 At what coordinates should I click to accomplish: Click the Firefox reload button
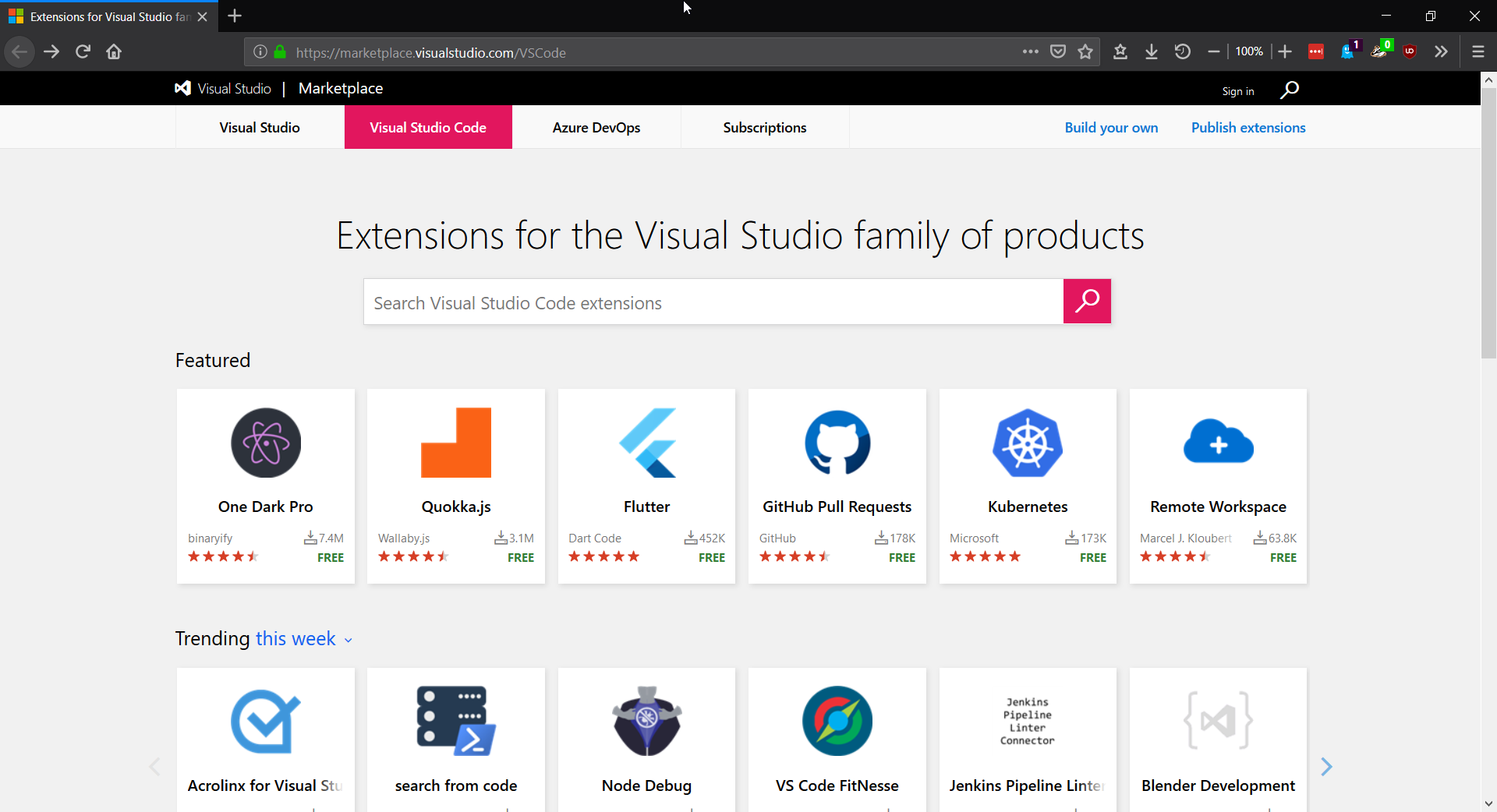tap(83, 52)
